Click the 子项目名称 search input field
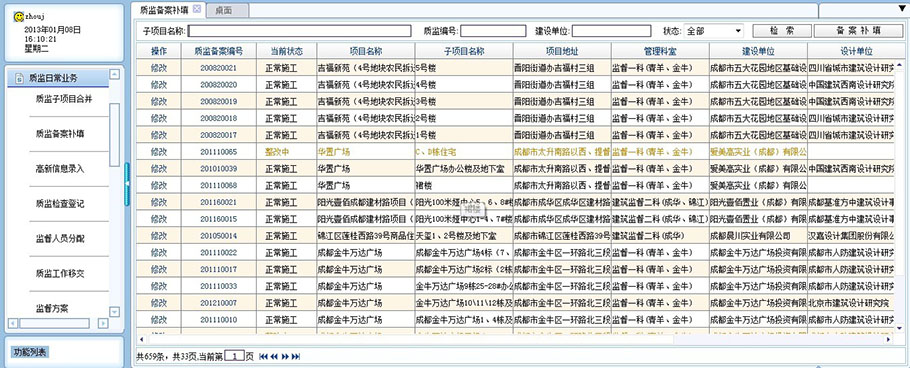The height and width of the screenshot is (368, 910). (299, 31)
